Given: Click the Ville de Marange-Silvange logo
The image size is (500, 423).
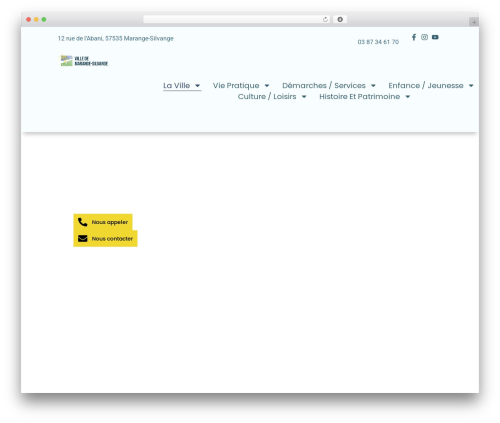Looking at the screenshot, I should (84, 61).
